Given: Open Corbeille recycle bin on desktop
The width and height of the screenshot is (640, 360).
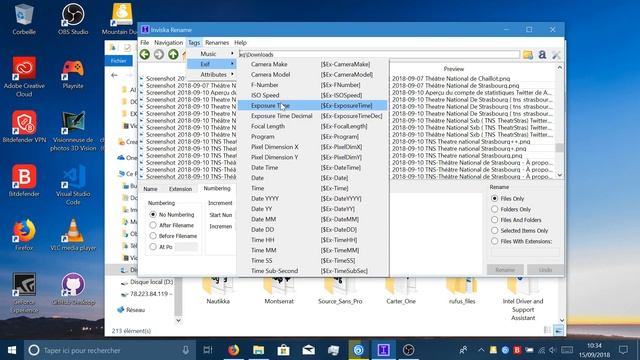Looking at the screenshot, I should [24, 19].
